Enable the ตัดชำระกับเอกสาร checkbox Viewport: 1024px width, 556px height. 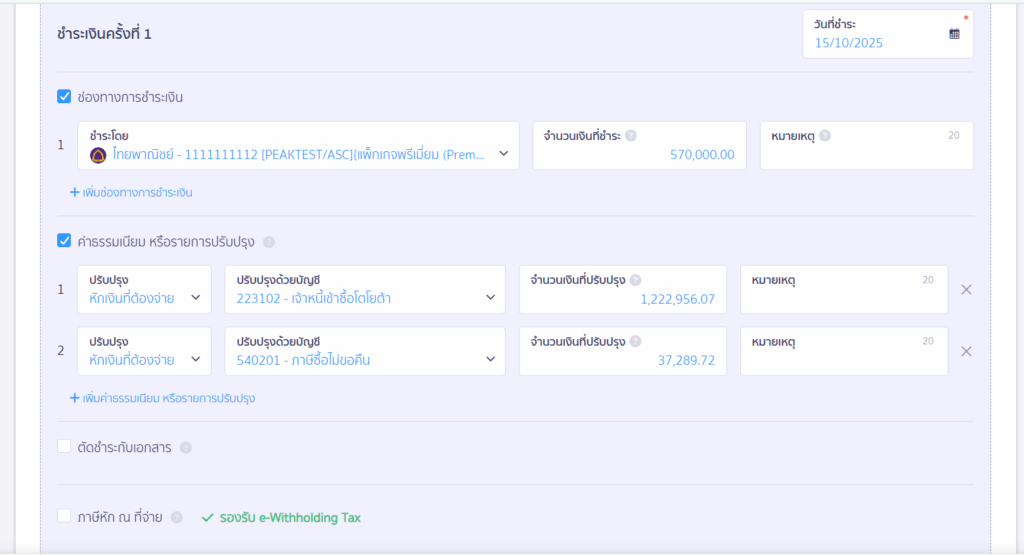pyautogui.click(x=64, y=447)
